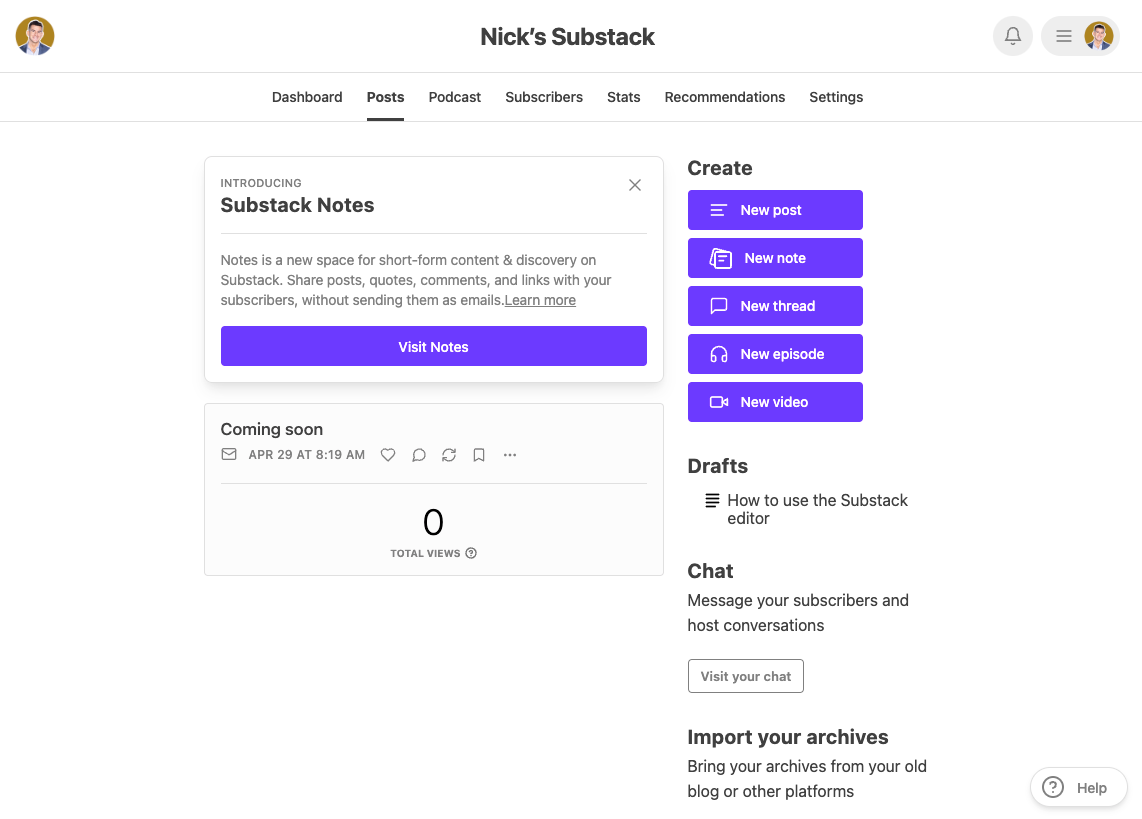1142x819 pixels.
Task: Create a New post
Action: pyautogui.click(x=775, y=210)
